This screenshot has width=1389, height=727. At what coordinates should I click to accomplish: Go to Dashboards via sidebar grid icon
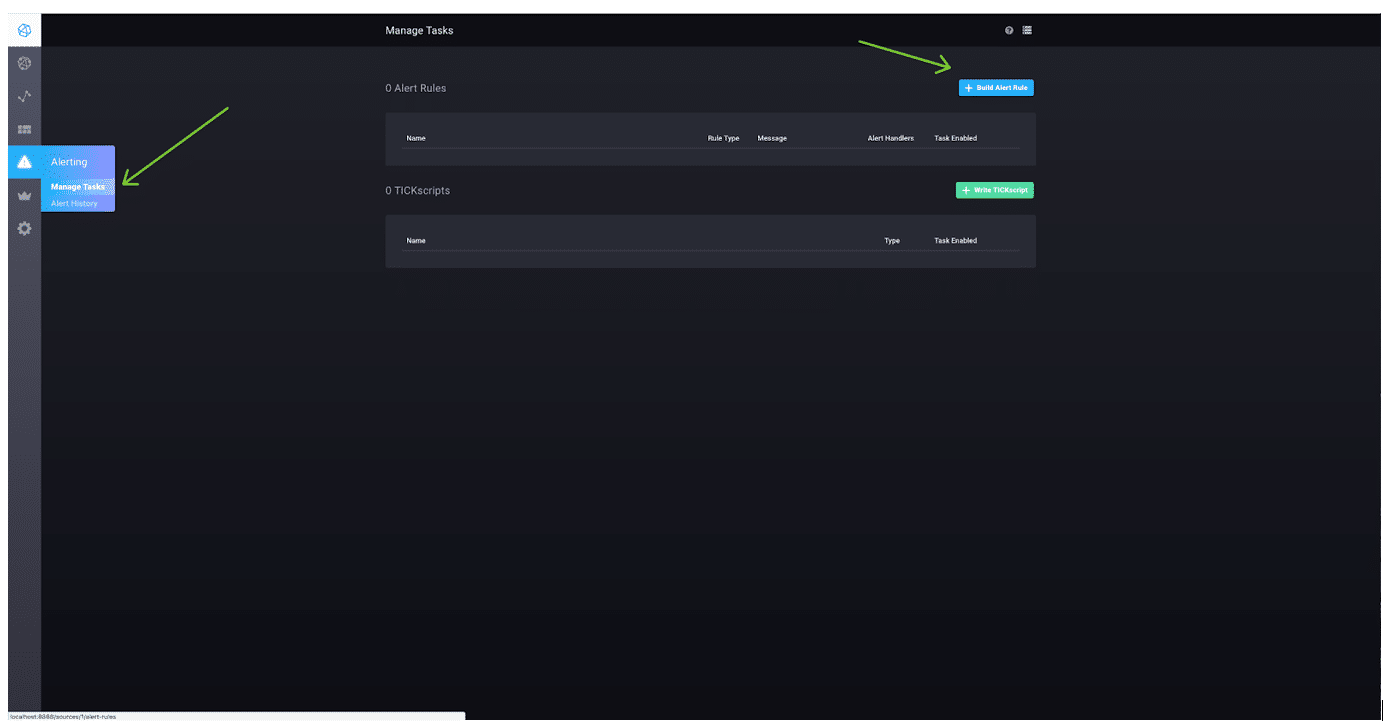point(24,129)
